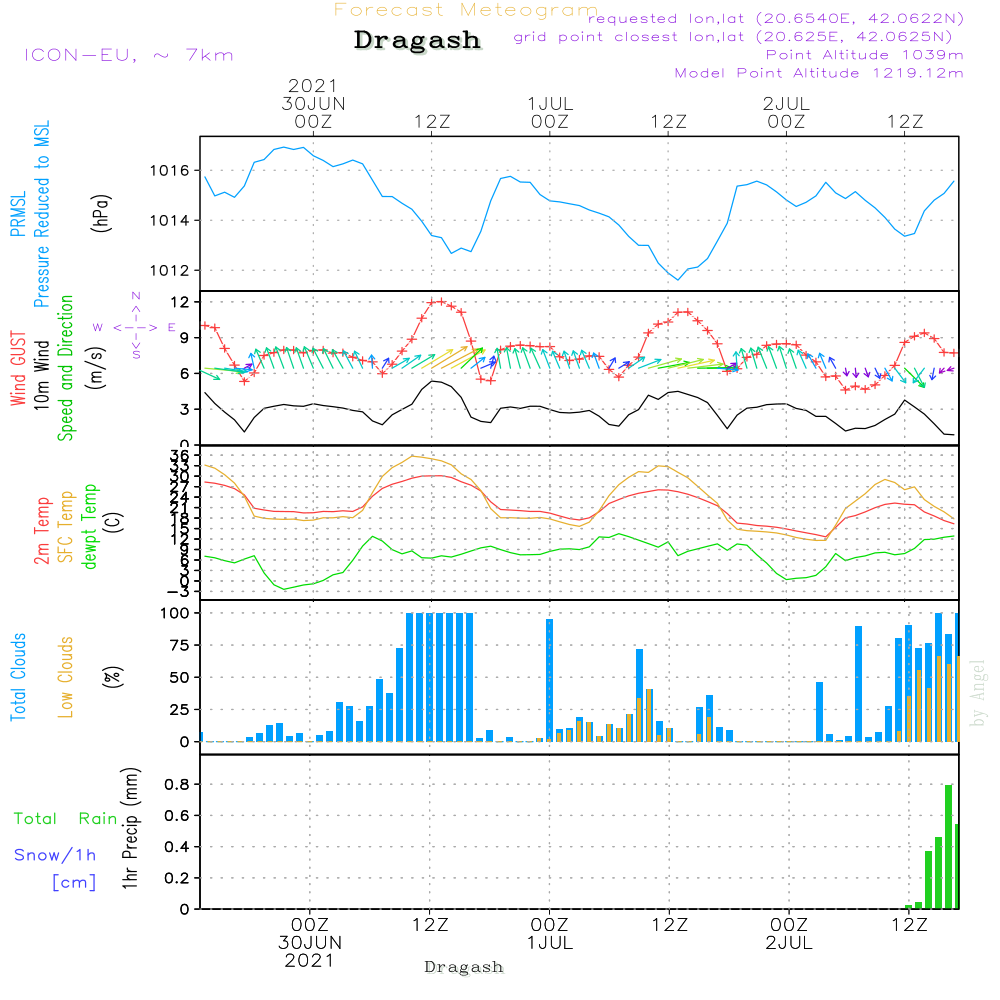Select the orange 'SFC Temp' label
This screenshot has width=1000, height=1000.
pyautogui.click(x=66, y=527)
